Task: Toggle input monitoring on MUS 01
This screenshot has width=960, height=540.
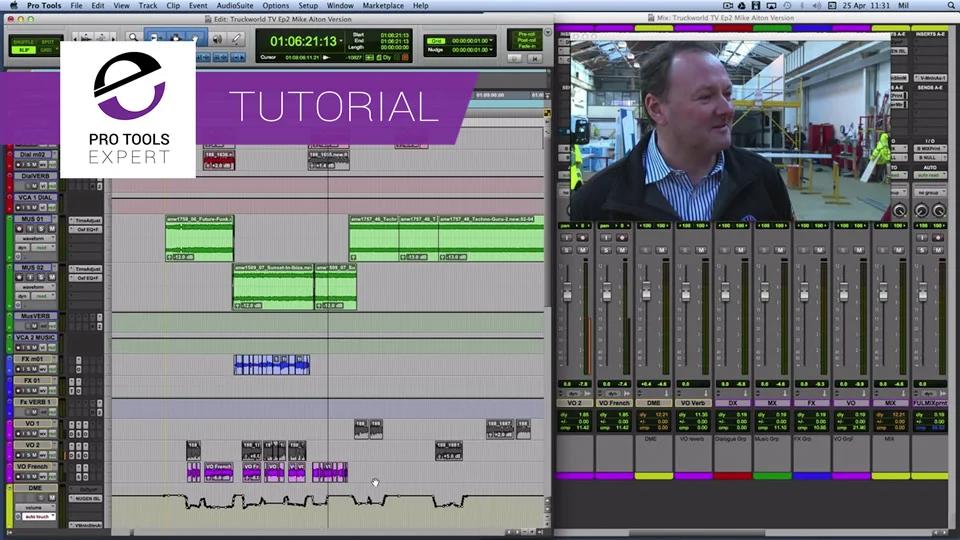Action: 30,228
